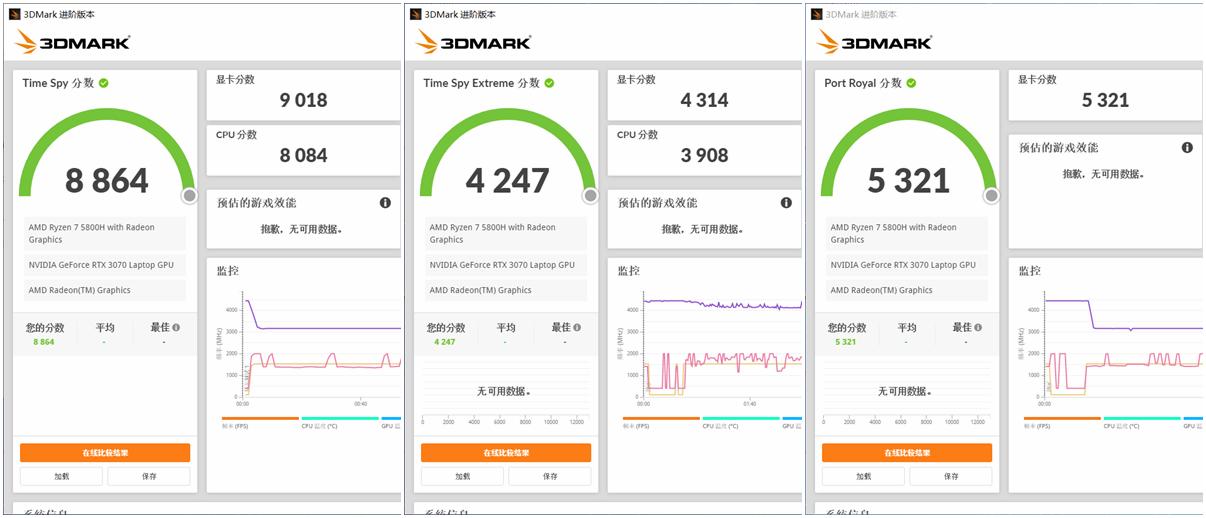Click 无可用数据 histogram in Port Royal window
The image size is (1206, 518).
point(907,391)
